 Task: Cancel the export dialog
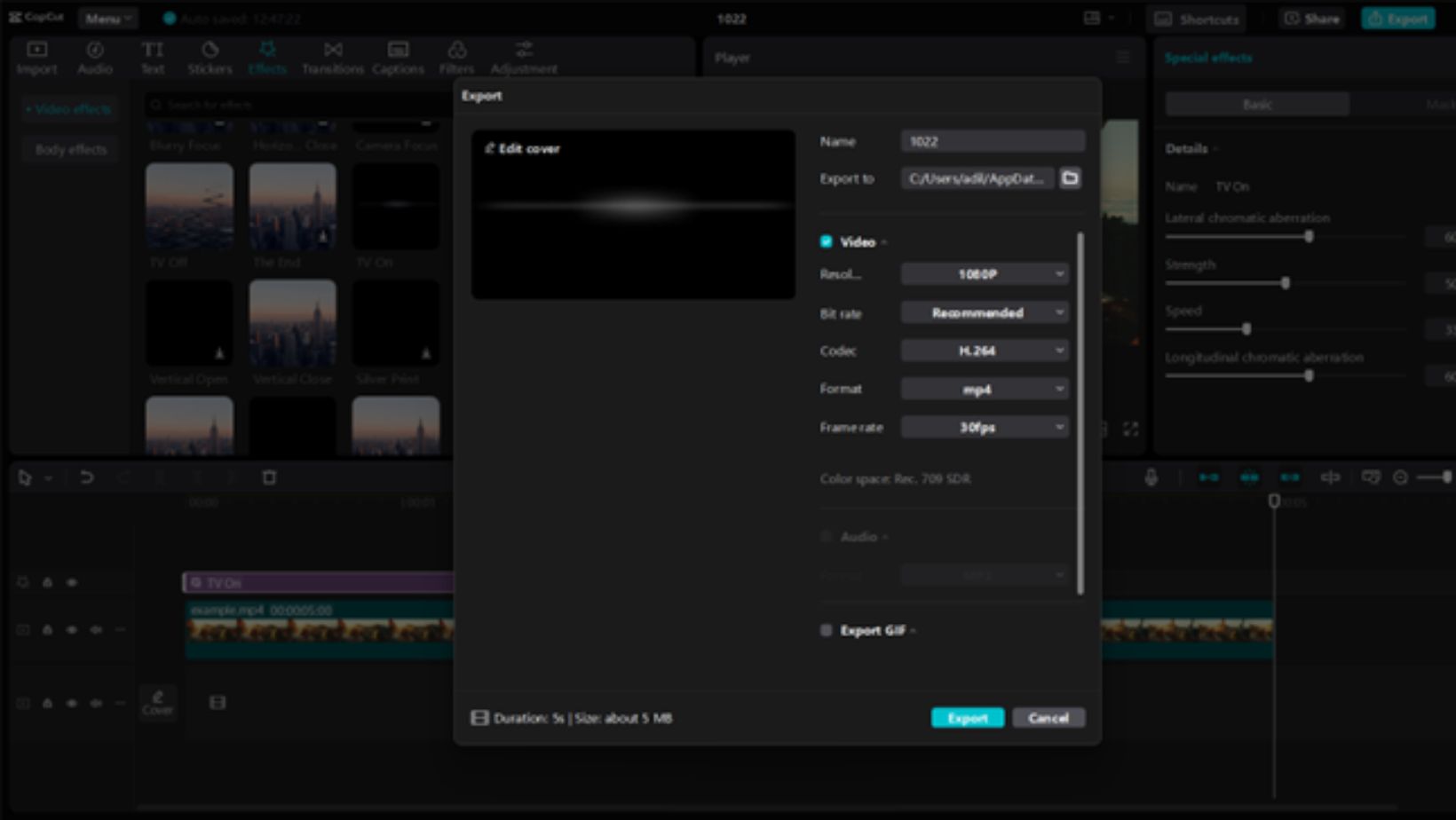pyautogui.click(x=1048, y=718)
